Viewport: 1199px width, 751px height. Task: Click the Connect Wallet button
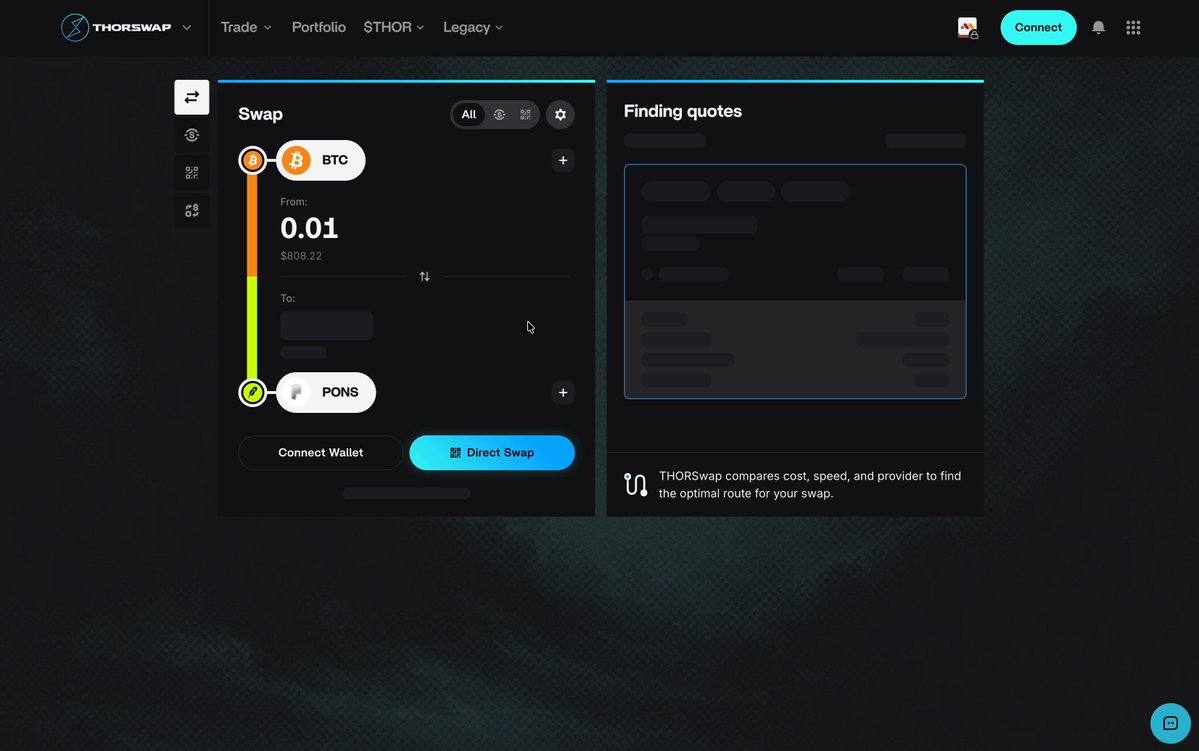[x=320, y=453]
